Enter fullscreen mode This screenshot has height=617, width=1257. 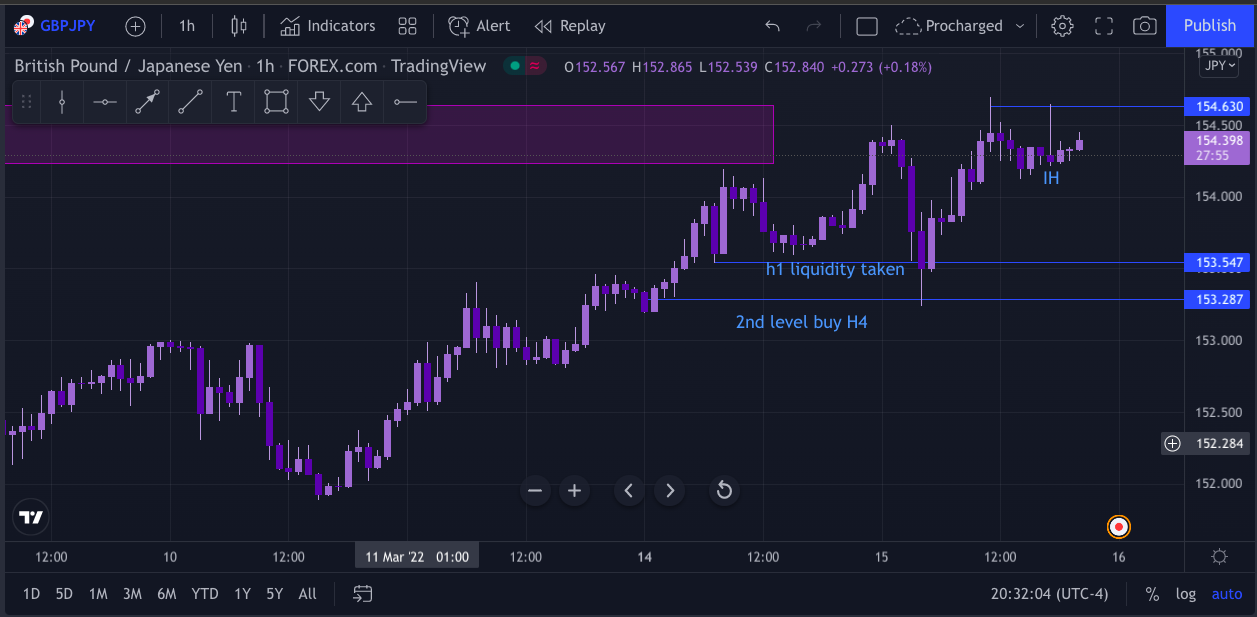click(x=1104, y=26)
